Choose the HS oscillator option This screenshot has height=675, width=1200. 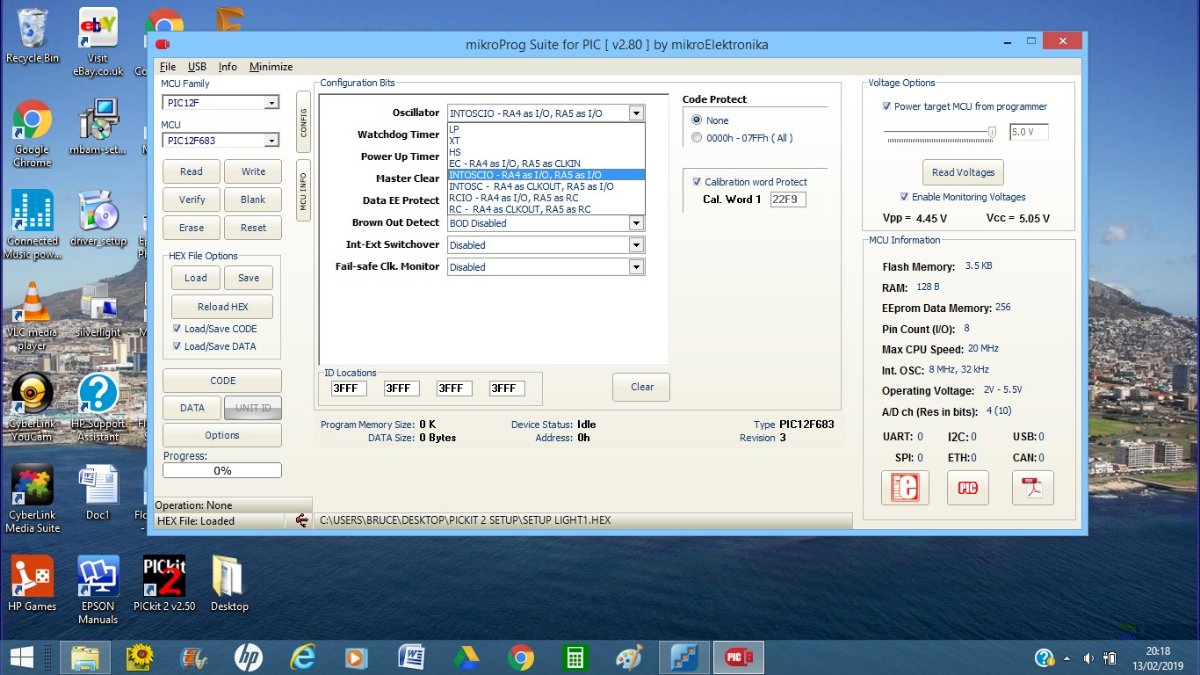pyautogui.click(x=546, y=152)
